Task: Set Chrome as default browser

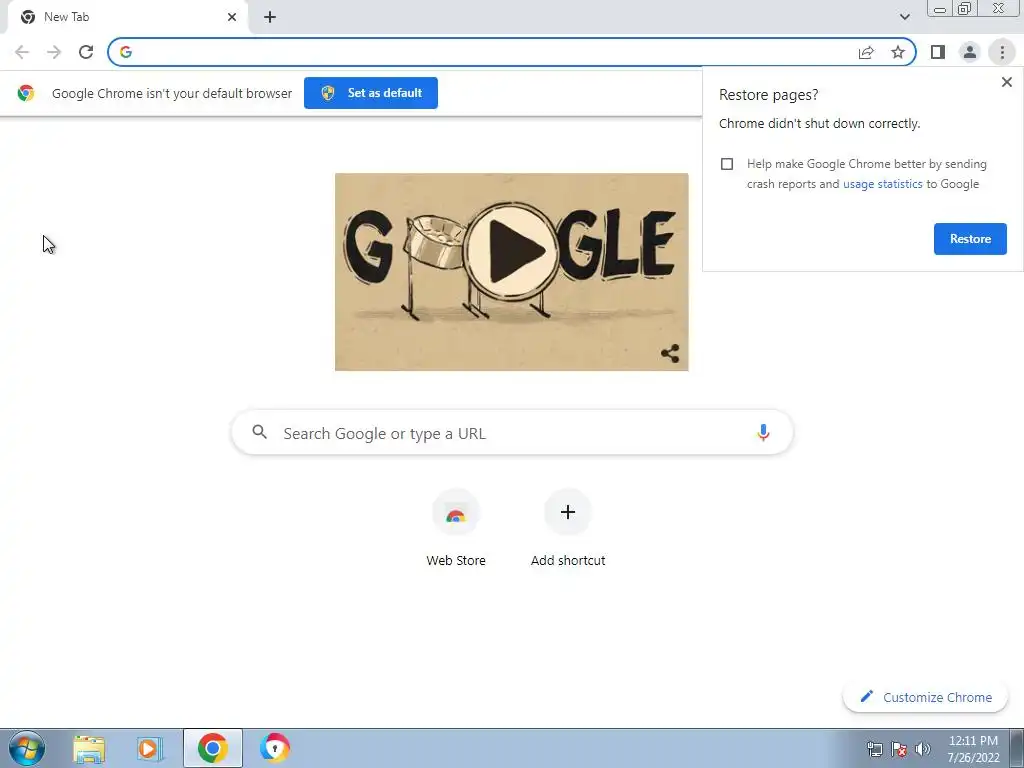Action: (x=371, y=93)
